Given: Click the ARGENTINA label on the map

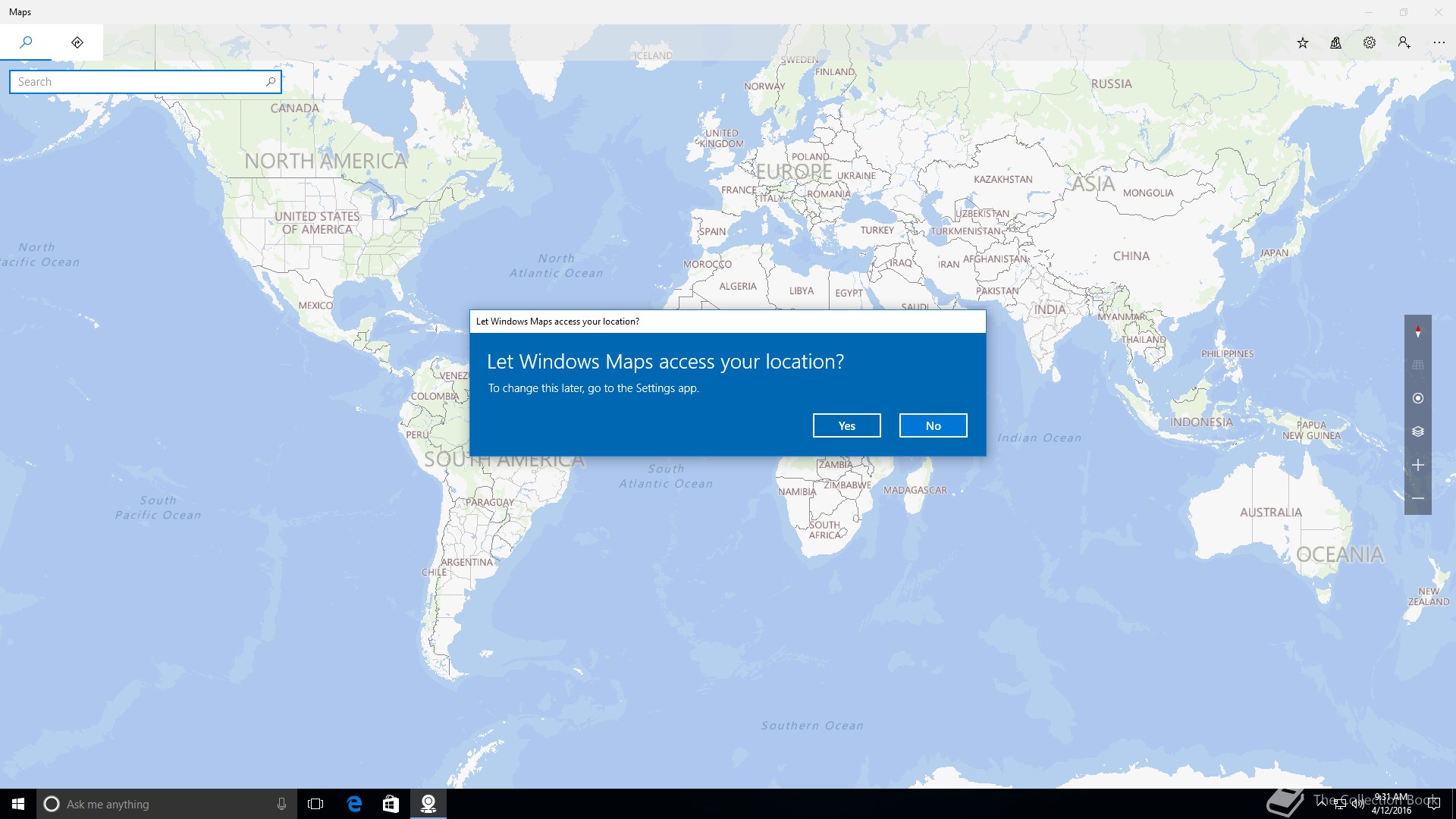Looking at the screenshot, I should (x=467, y=563).
